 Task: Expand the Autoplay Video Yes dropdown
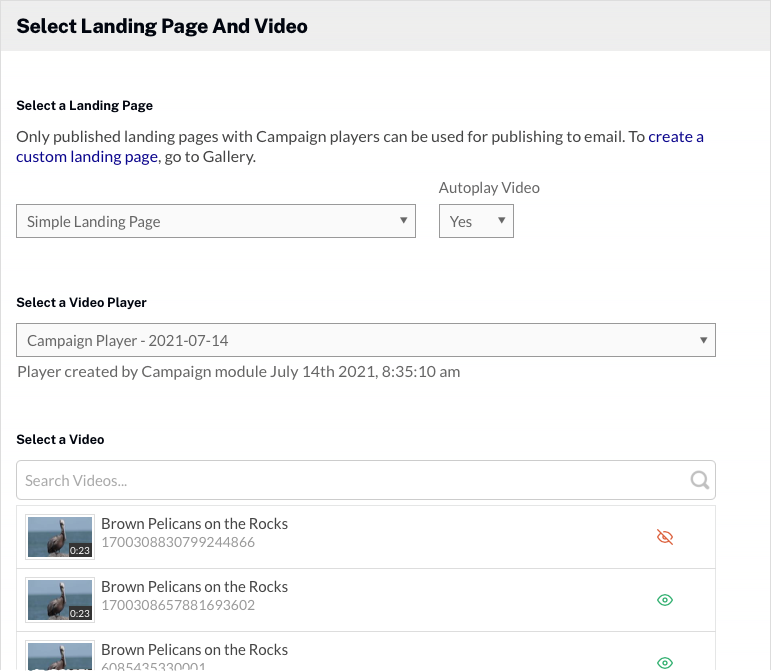[x=476, y=221]
